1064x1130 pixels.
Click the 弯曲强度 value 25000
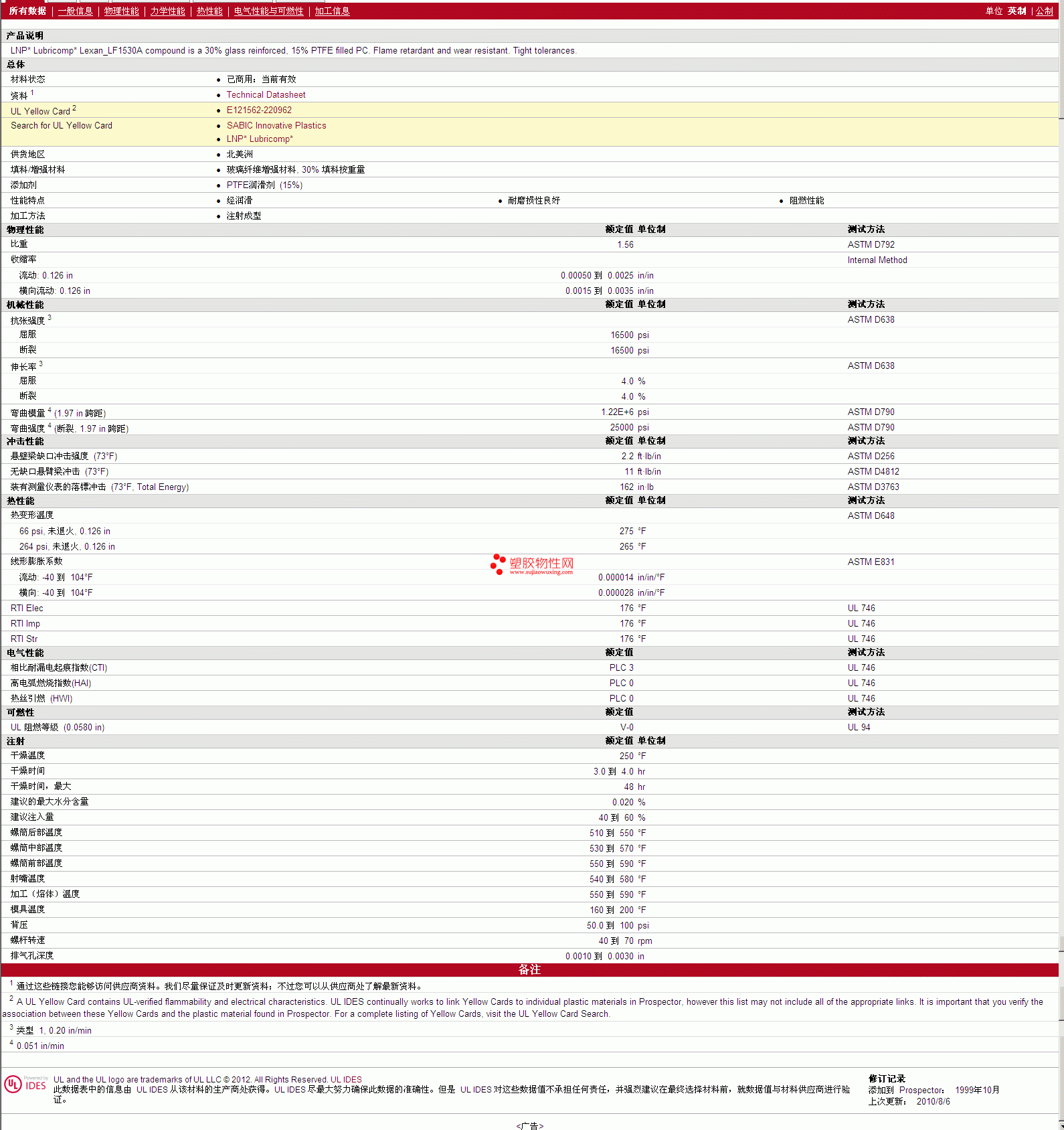click(x=622, y=428)
